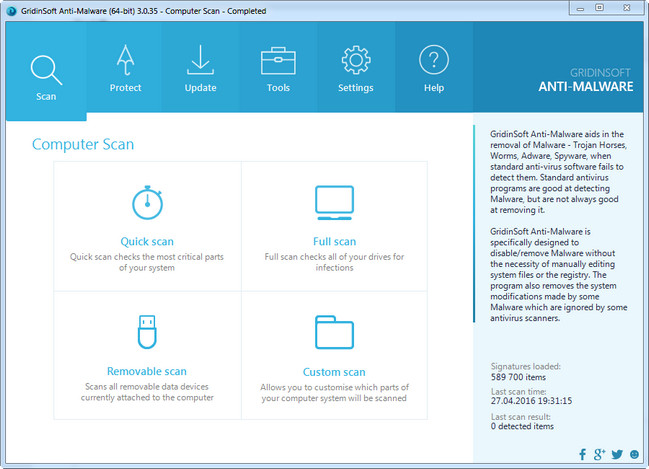Switch to the Protect tab label
The height and width of the screenshot is (469, 649).
click(x=125, y=88)
